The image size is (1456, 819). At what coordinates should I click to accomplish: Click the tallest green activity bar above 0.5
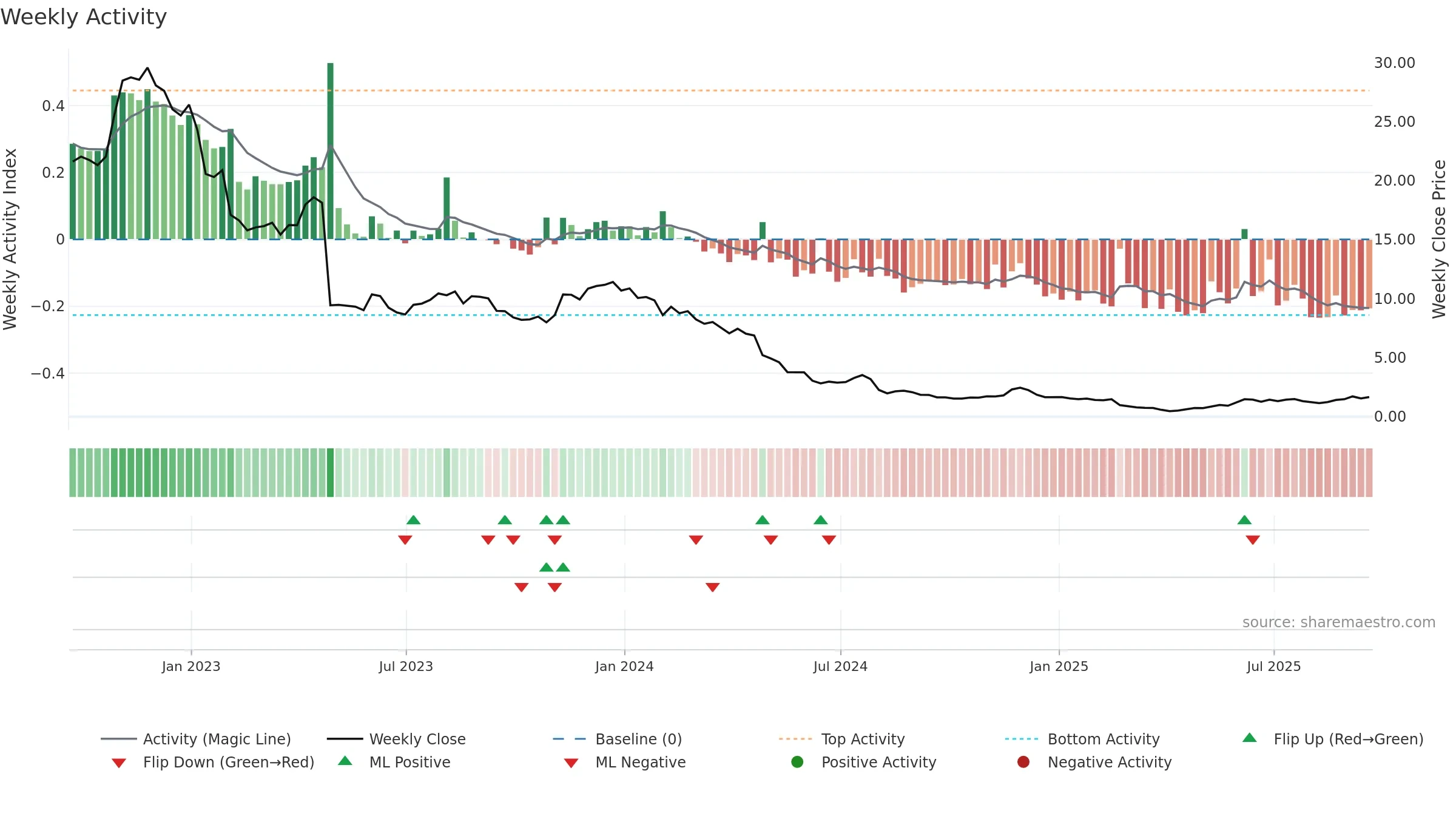point(330,151)
